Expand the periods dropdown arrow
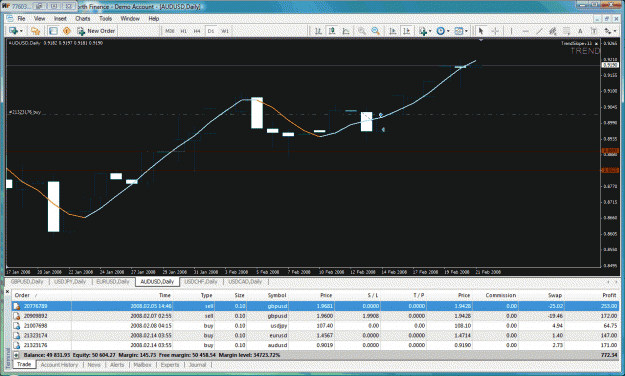The height and width of the screenshot is (376, 625). (x=448, y=31)
